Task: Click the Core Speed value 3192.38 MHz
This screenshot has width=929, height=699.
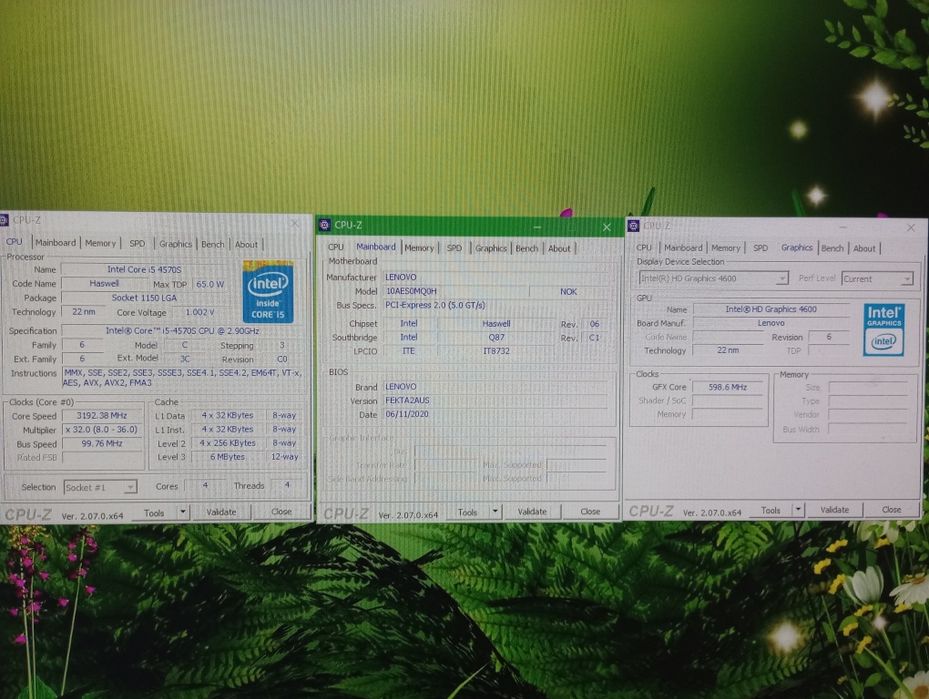Action: (102, 415)
